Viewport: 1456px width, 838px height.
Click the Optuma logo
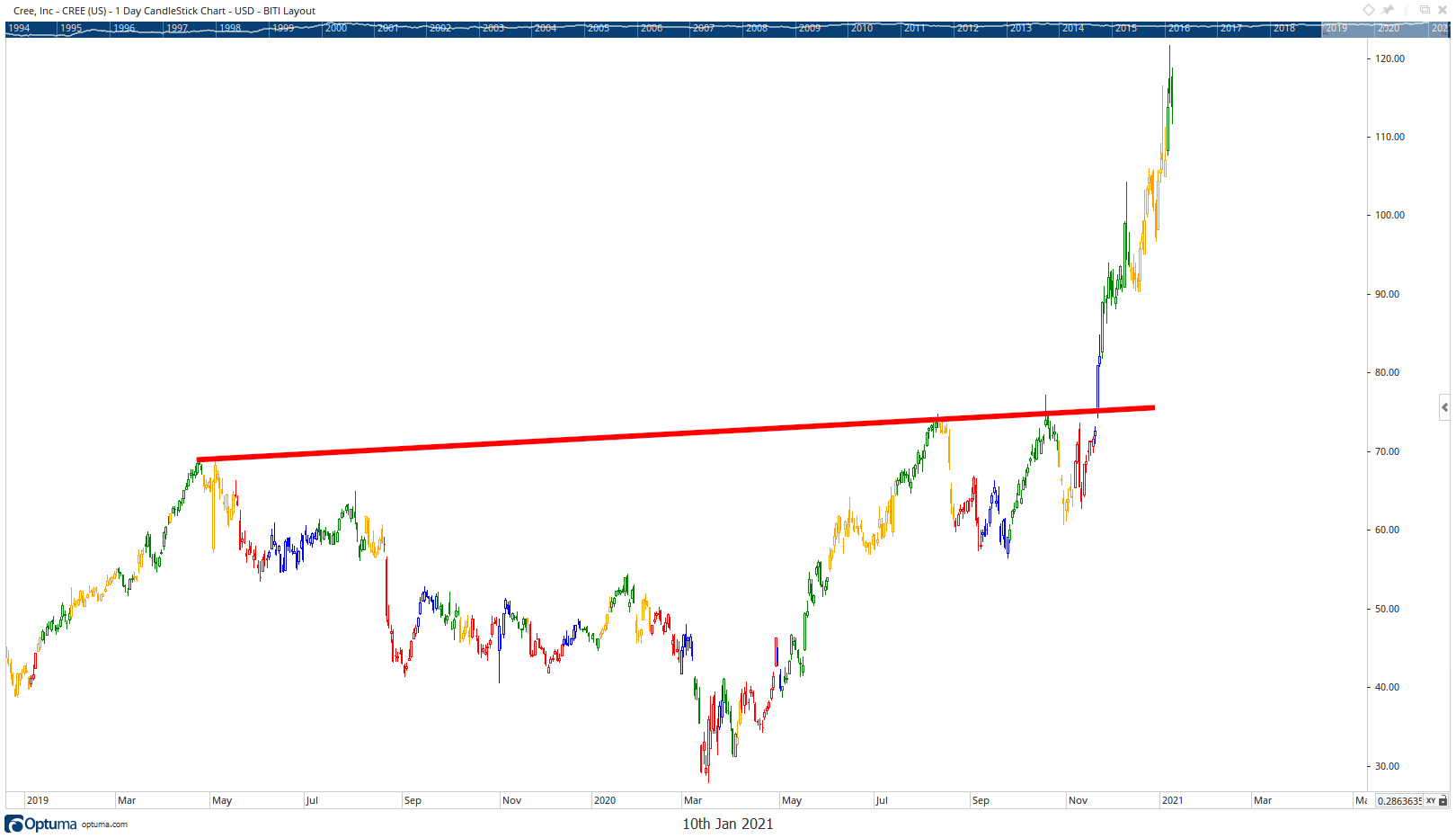(x=40, y=824)
